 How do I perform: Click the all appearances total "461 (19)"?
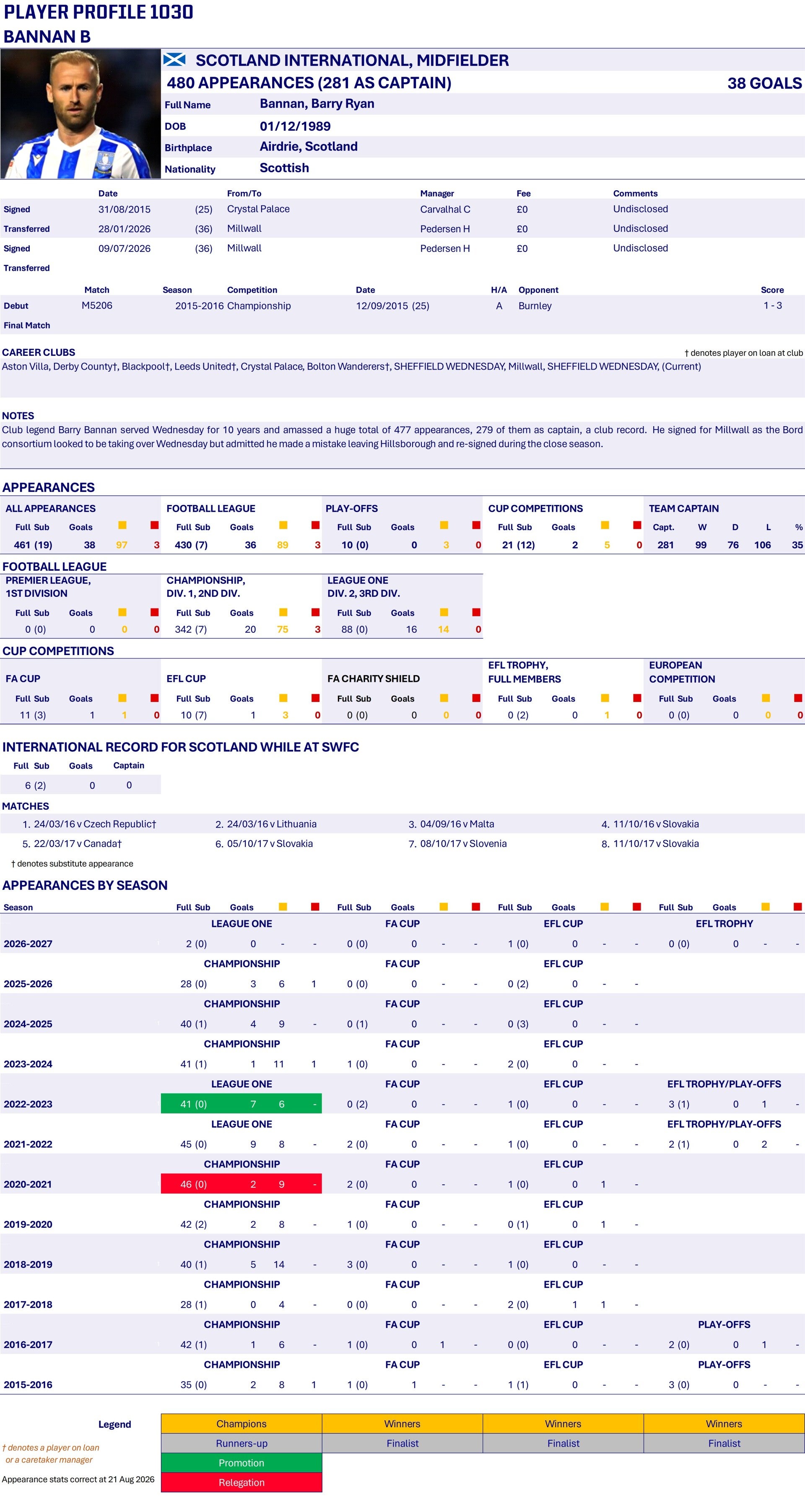[x=33, y=545]
